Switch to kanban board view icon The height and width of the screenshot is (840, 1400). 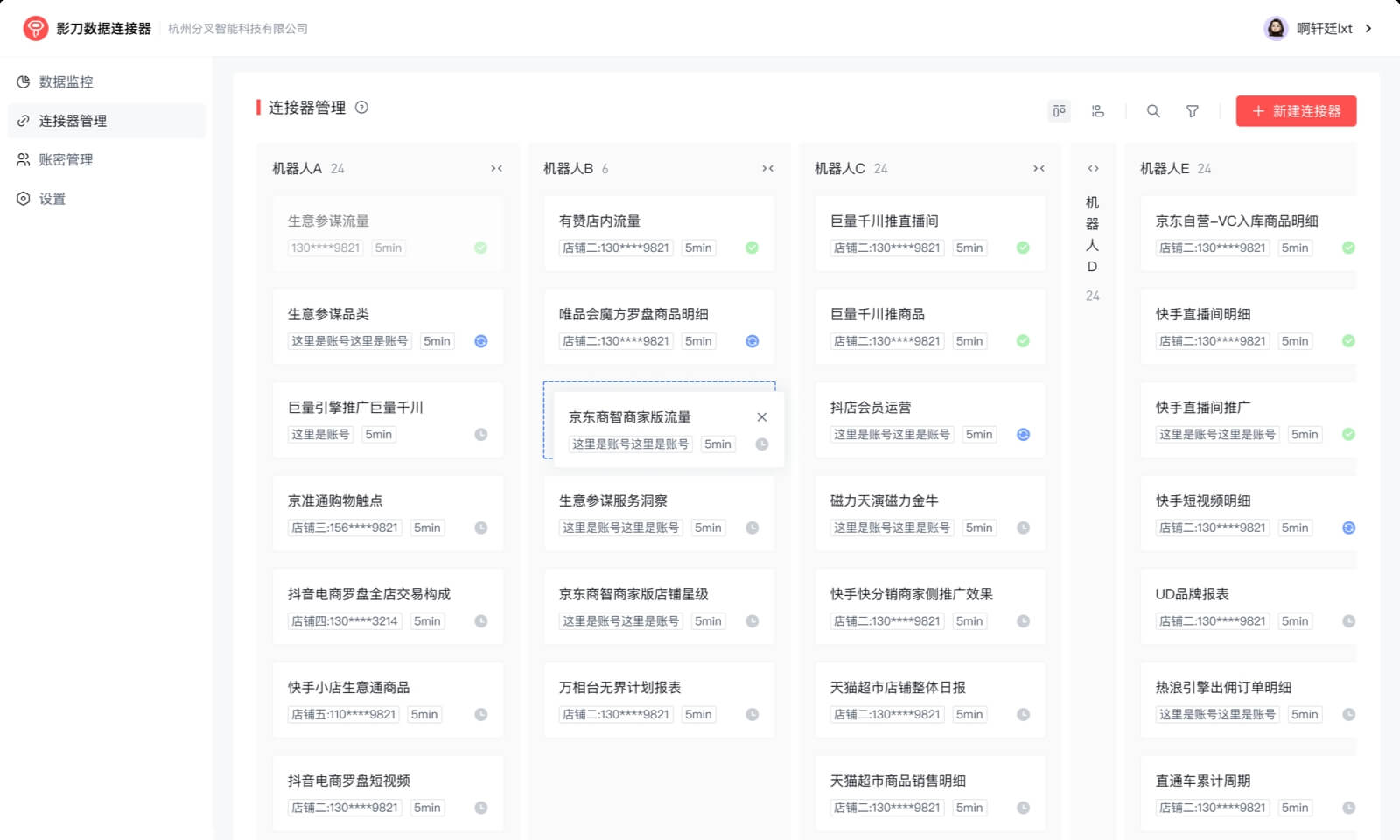pos(1060,111)
